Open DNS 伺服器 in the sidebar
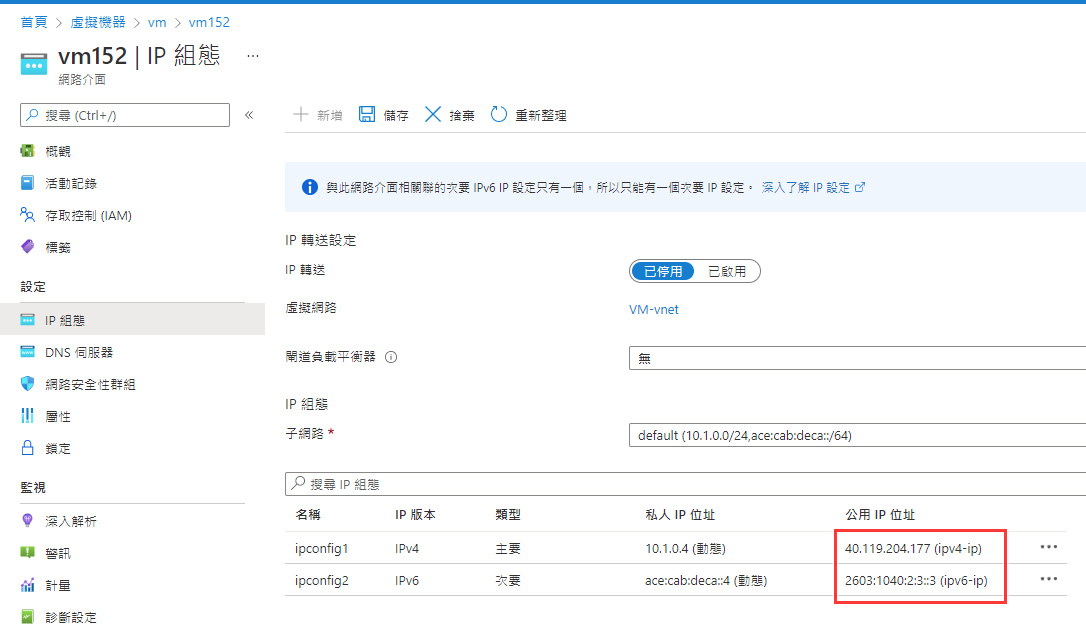 tap(79, 352)
